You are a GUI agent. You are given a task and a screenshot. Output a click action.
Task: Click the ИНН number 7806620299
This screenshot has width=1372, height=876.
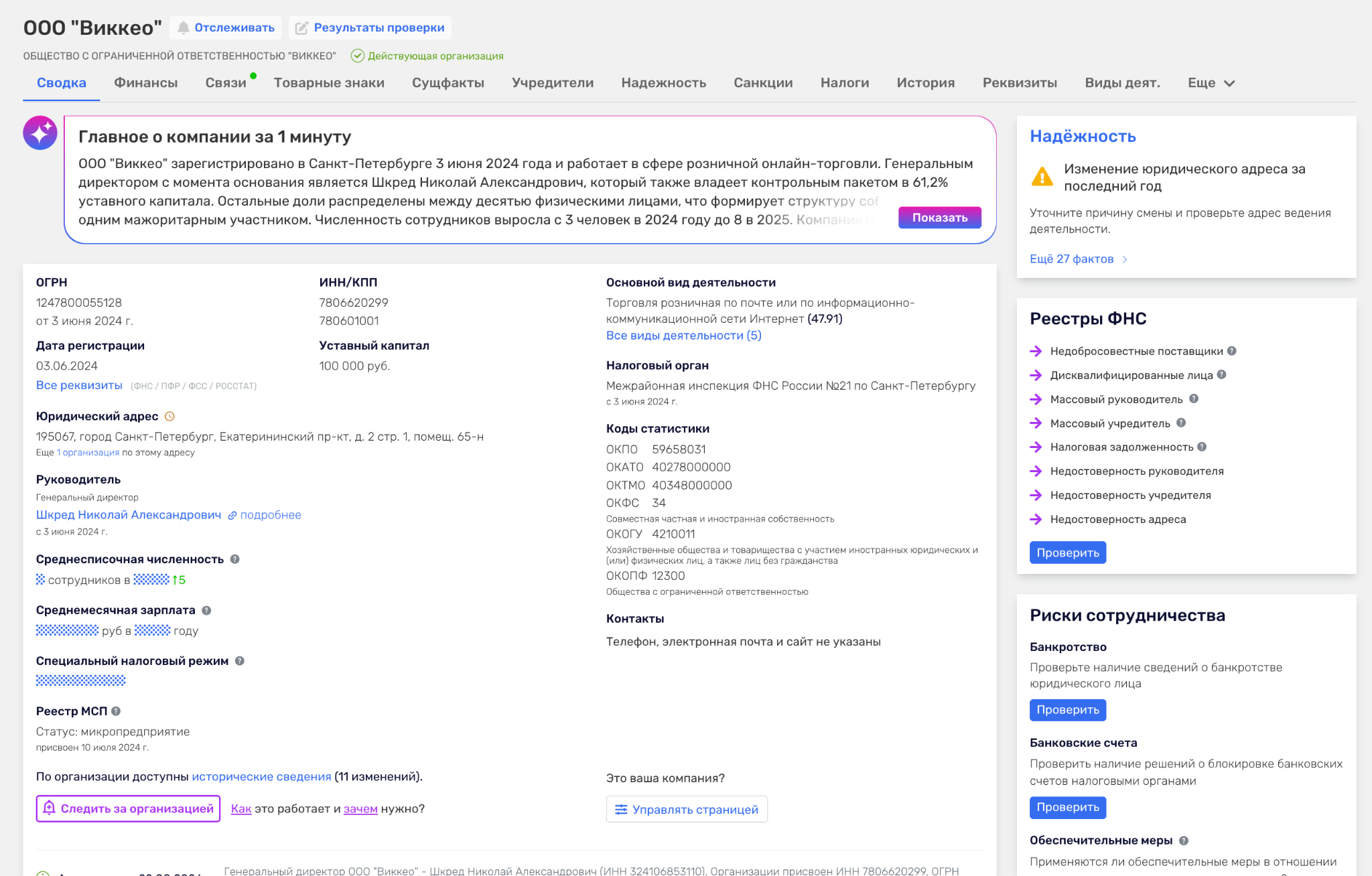[354, 303]
